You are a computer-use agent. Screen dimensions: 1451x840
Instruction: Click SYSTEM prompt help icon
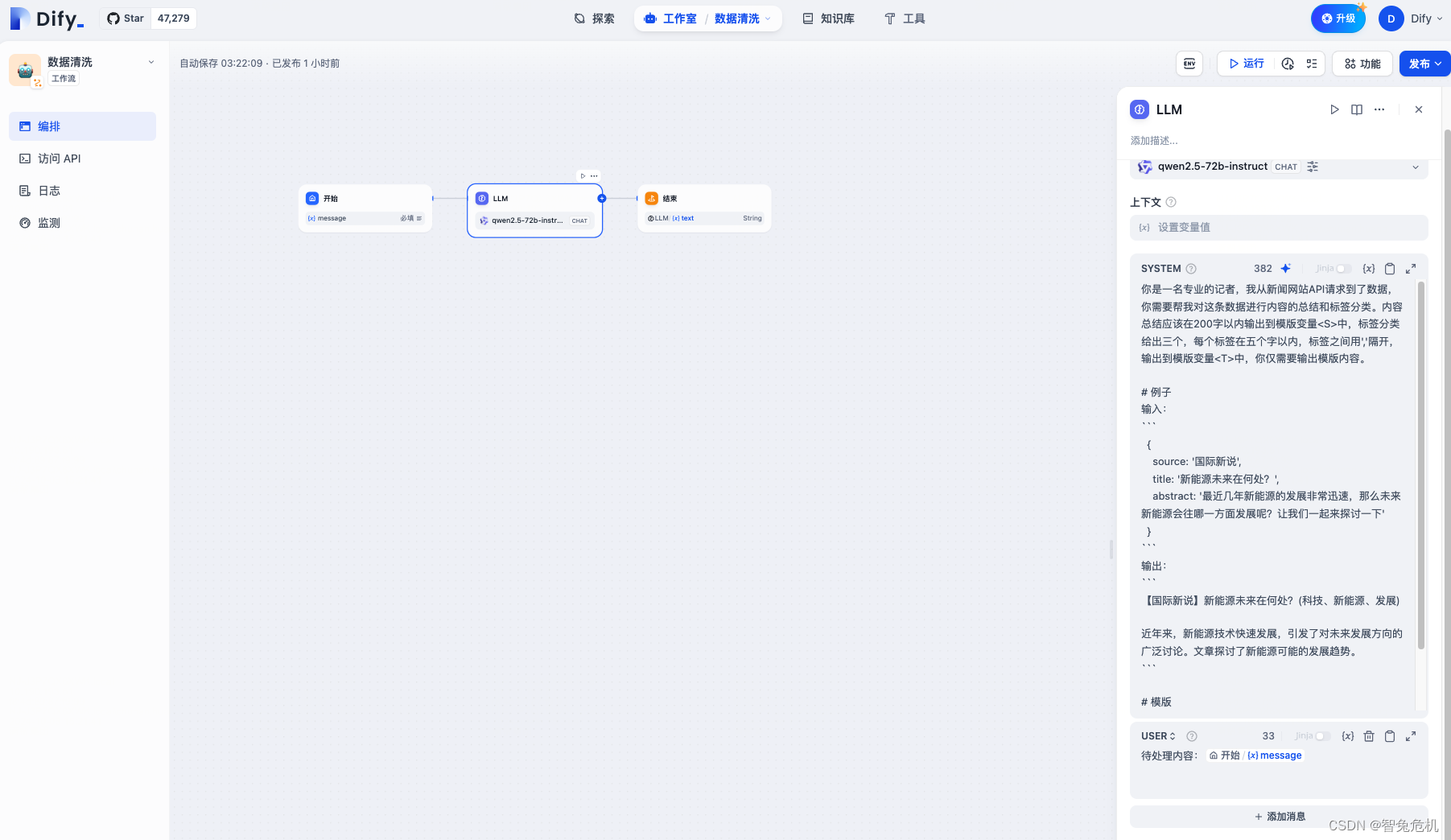coord(1191,269)
